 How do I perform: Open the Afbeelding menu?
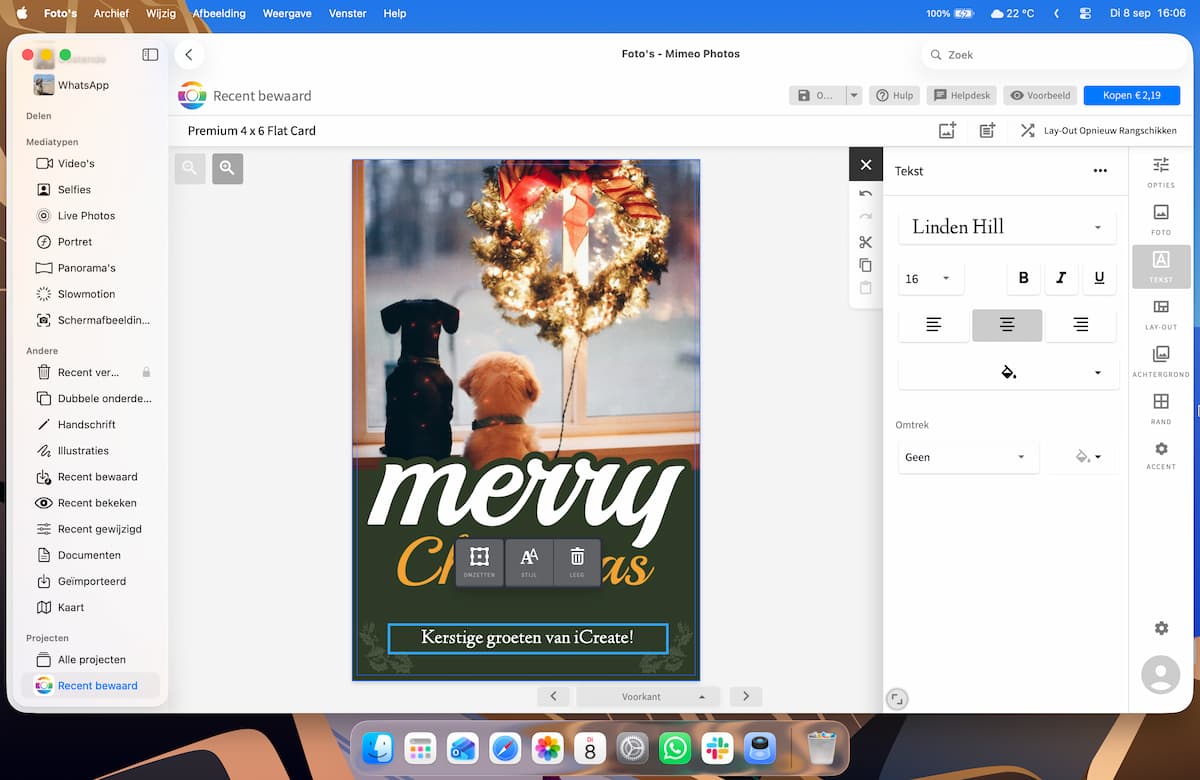click(x=219, y=13)
